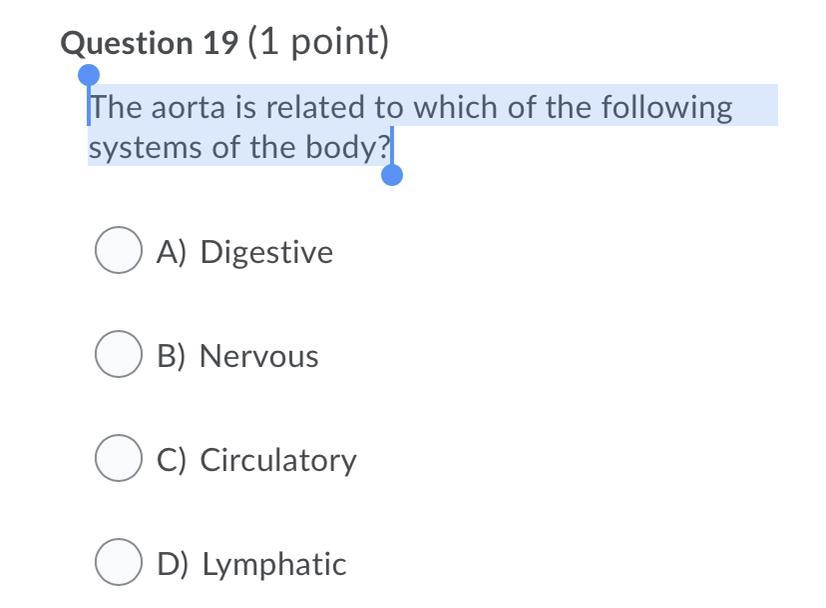This screenshot has width=826, height=608.
Task: Pick the Circulatory radio button
Action: tap(117, 460)
